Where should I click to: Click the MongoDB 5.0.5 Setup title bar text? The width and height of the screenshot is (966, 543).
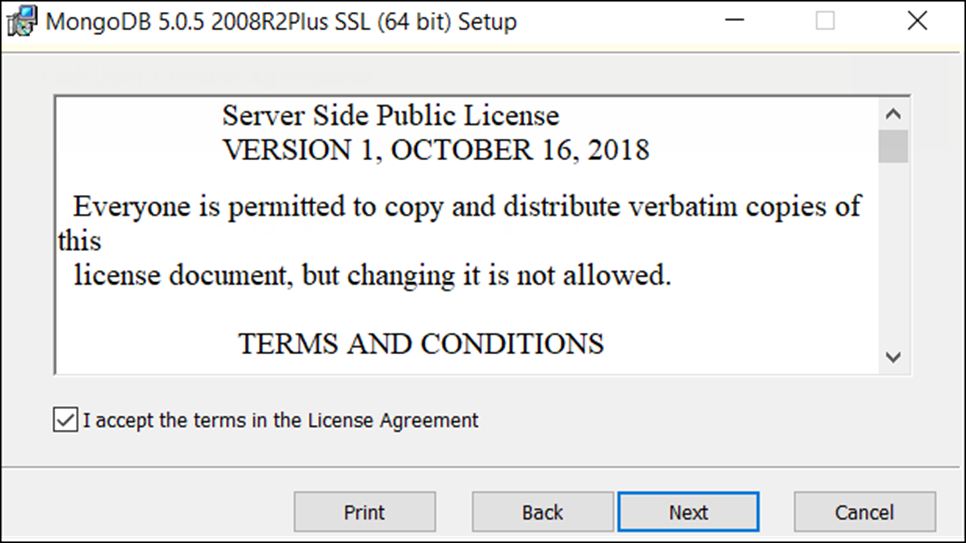pos(281,22)
